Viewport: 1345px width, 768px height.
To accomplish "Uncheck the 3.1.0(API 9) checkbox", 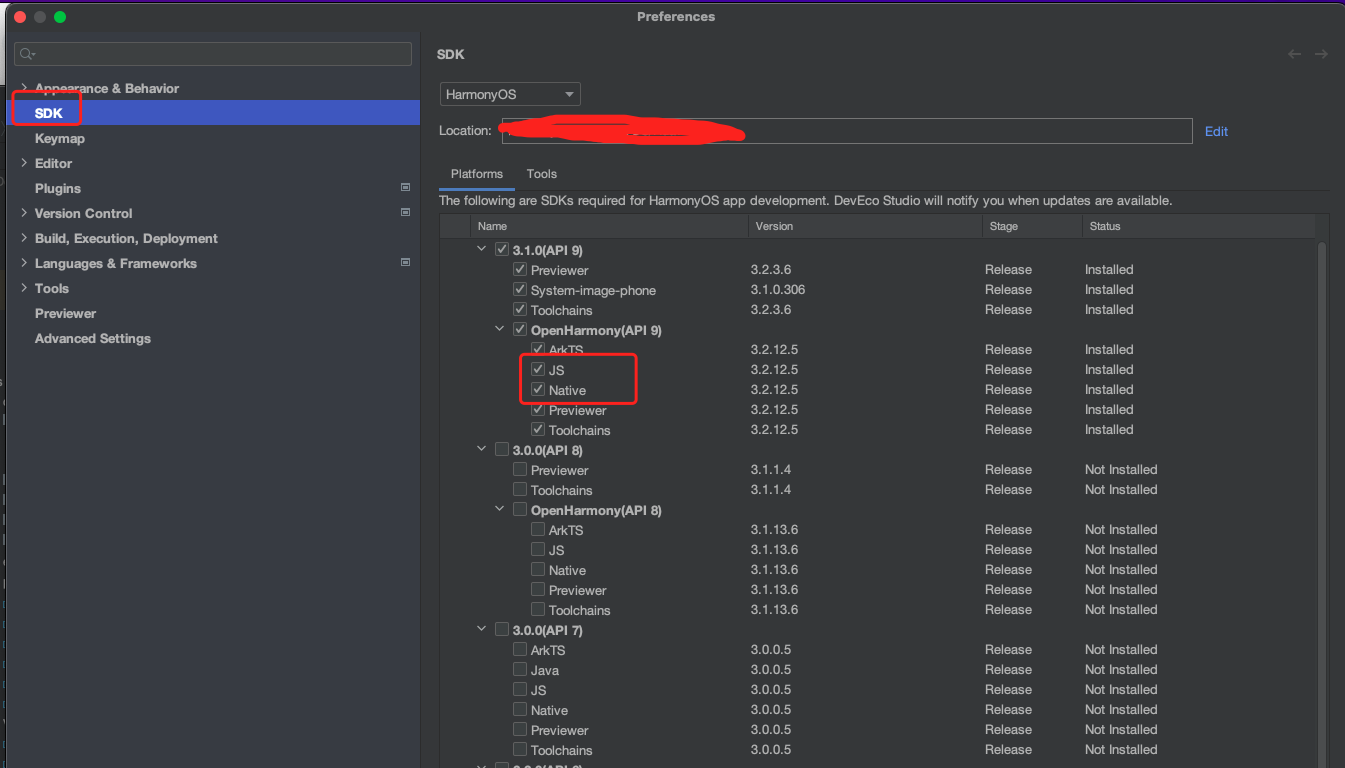I will pyautogui.click(x=502, y=250).
